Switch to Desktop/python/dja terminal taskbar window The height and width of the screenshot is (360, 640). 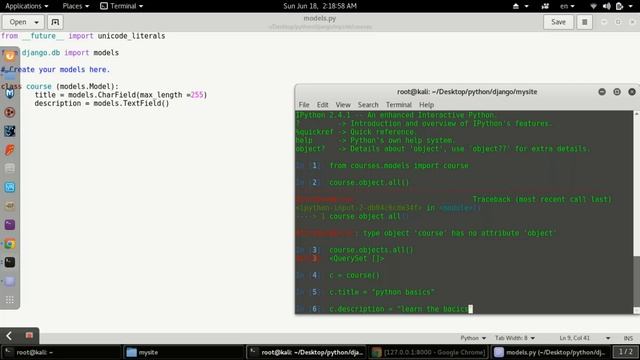click(307, 352)
